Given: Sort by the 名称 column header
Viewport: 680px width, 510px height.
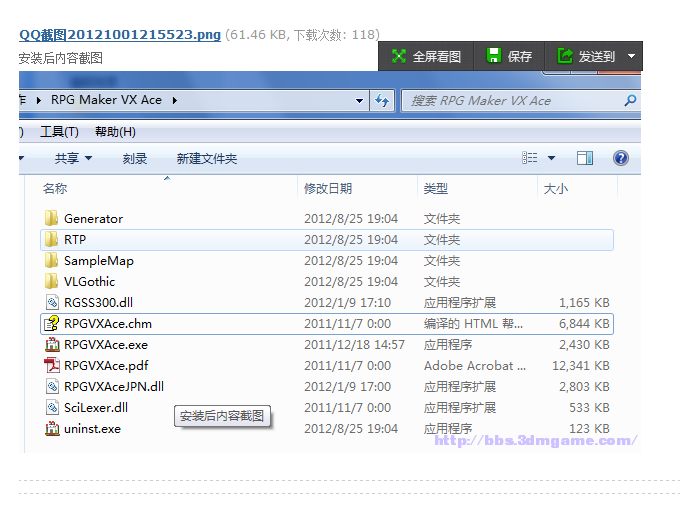Looking at the screenshot, I should tap(55, 189).
